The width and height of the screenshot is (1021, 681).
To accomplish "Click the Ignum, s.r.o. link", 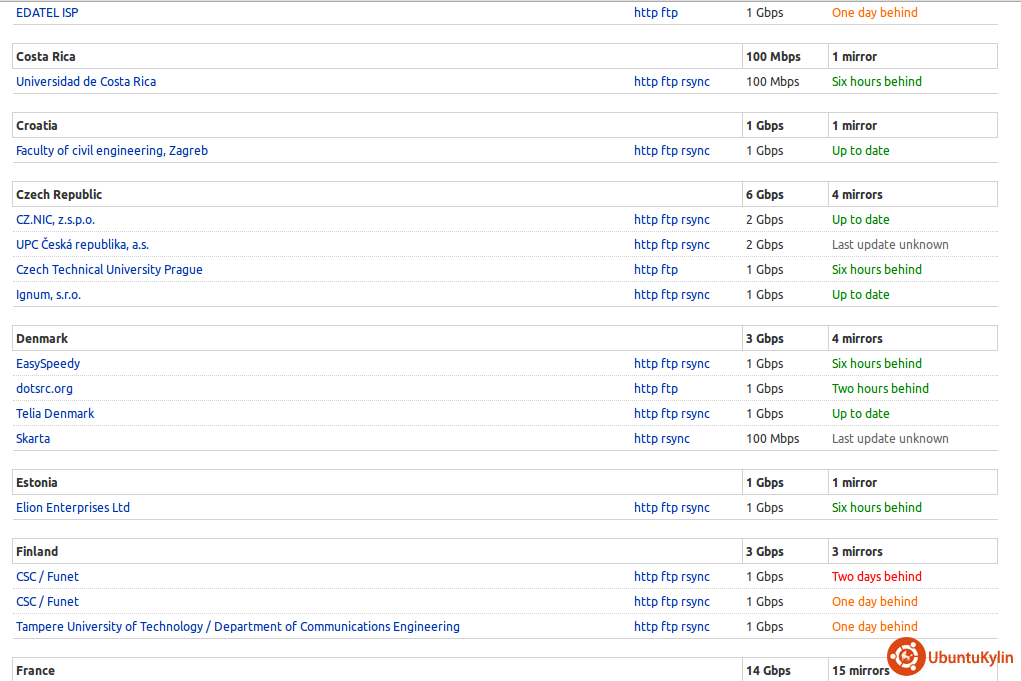I will pos(48,295).
